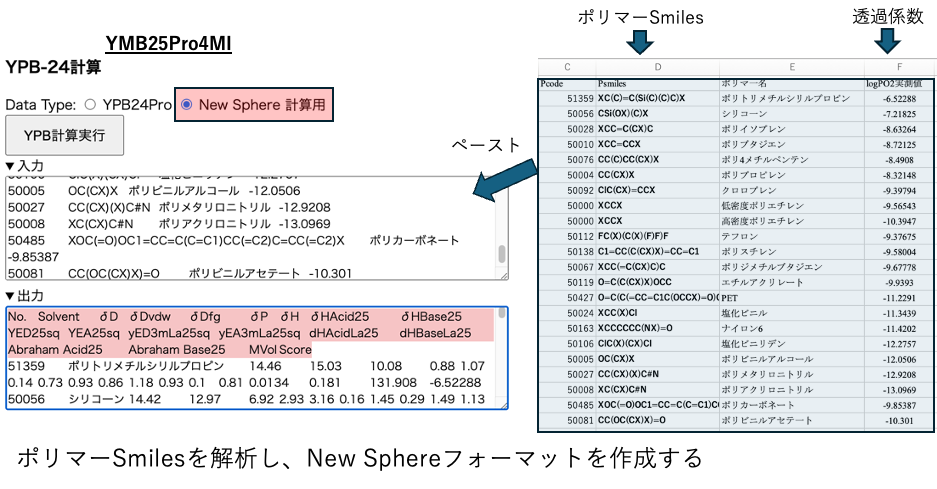Click cell ポリトリメチルシリルプロピン in spreadsheet
The width and height of the screenshot is (937, 489).
point(792,98)
